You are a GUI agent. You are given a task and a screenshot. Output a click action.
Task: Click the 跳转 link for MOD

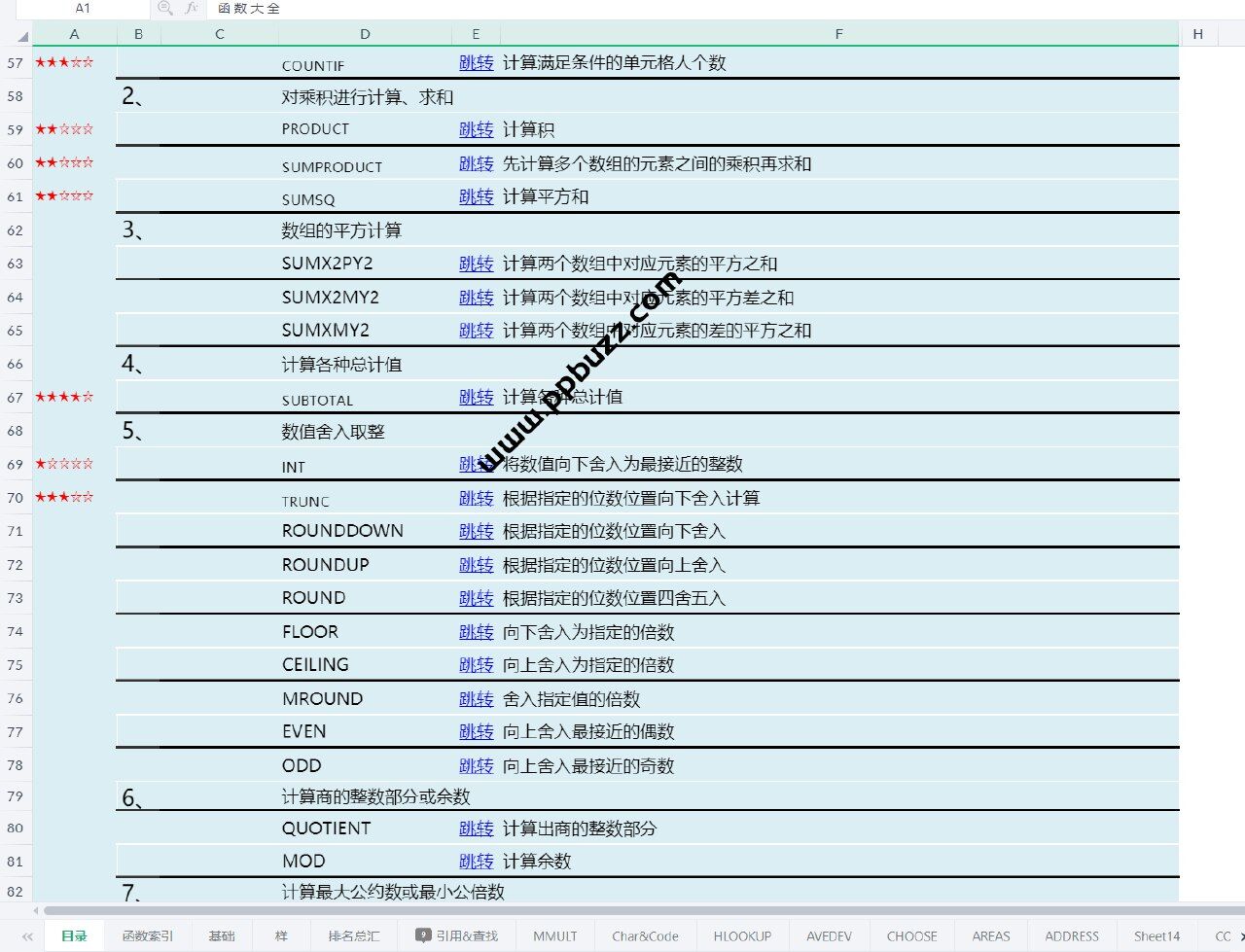(477, 862)
